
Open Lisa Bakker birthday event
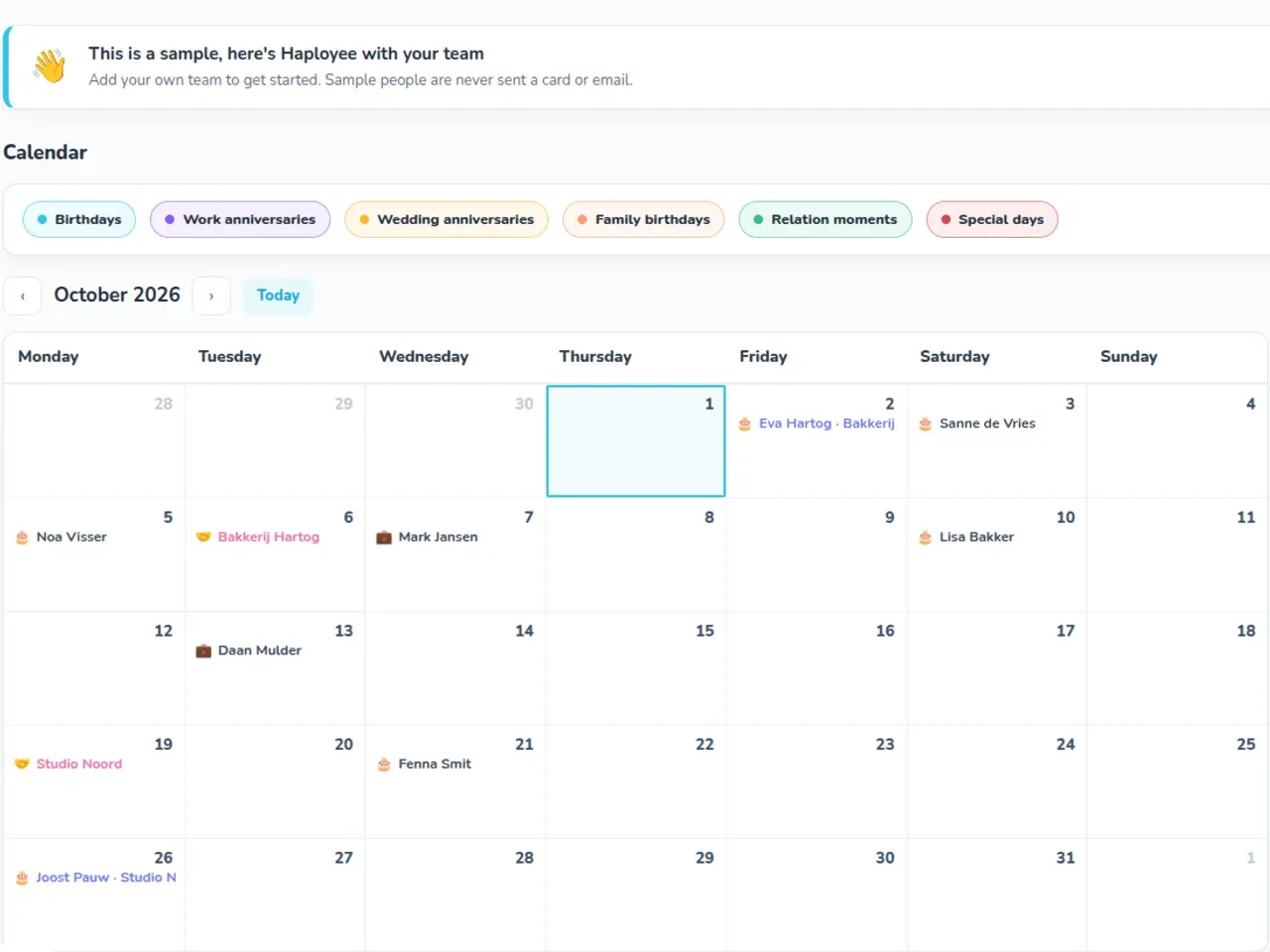click(x=966, y=537)
